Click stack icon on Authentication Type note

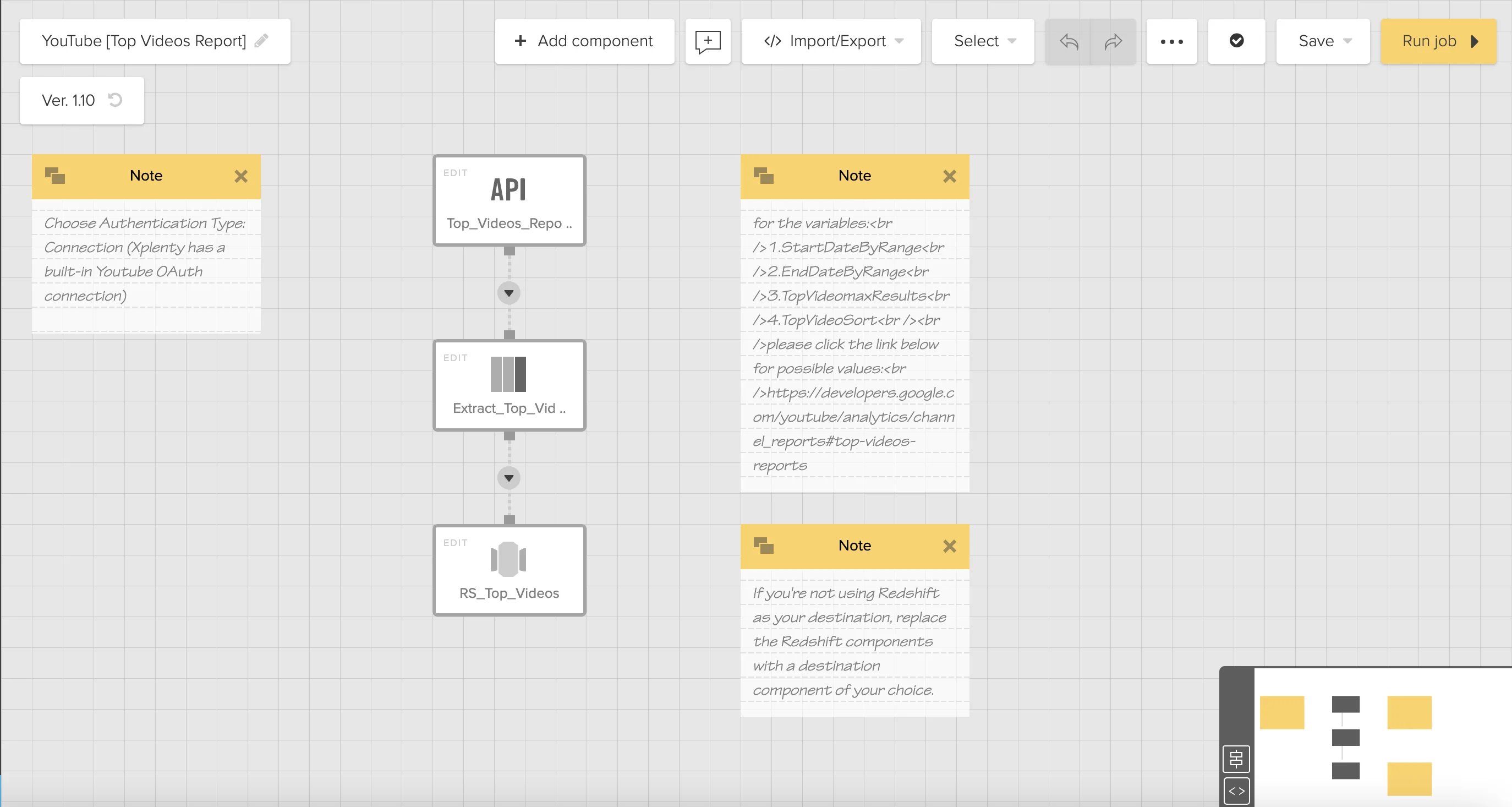(x=55, y=176)
